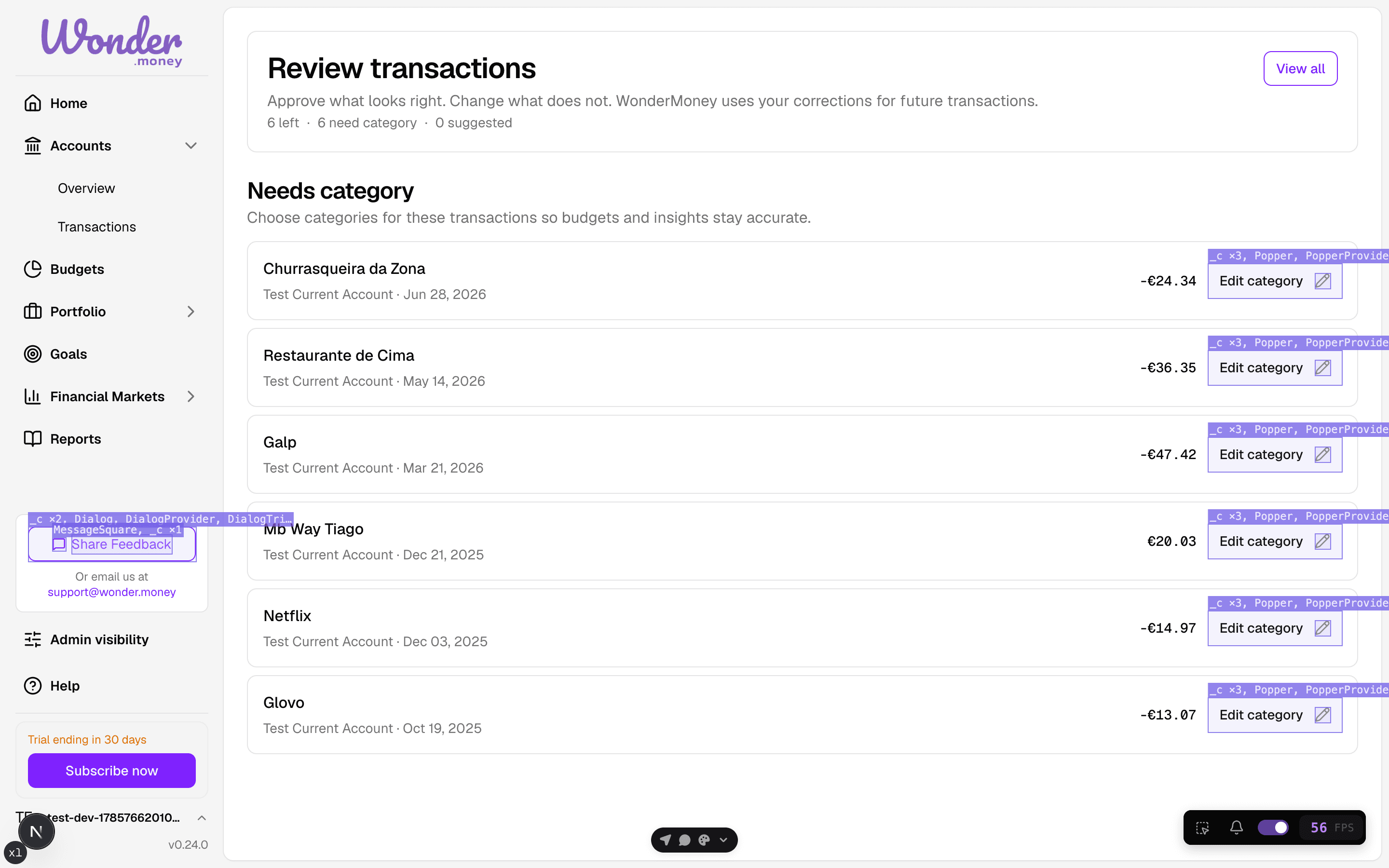This screenshot has height=868, width=1389.
Task: Click the Galp transaction name
Action: tap(280, 443)
